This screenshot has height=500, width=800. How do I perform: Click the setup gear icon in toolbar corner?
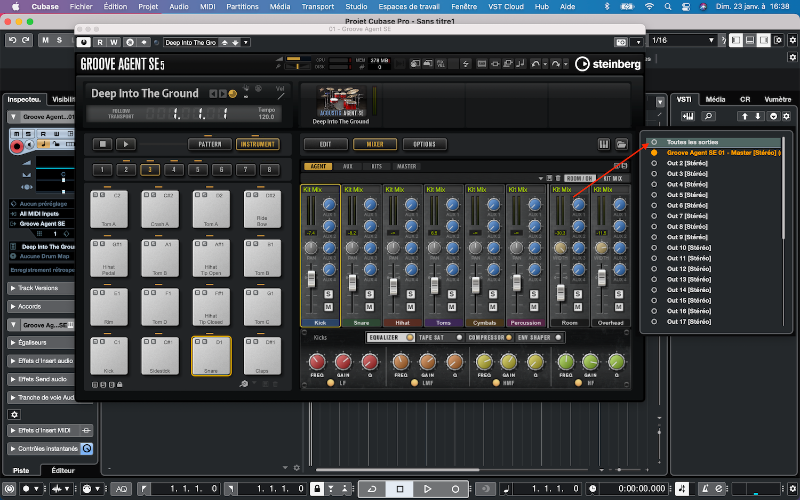(792, 40)
